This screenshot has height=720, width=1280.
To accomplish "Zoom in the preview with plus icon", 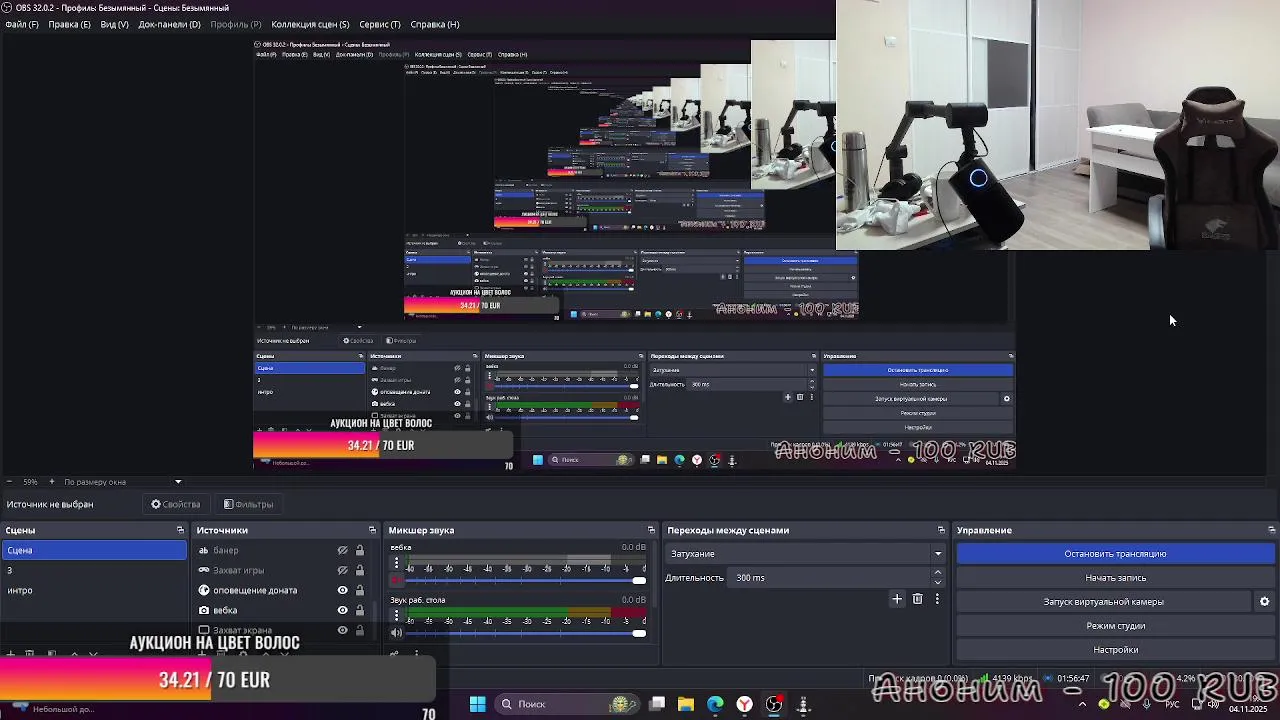I will pos(52,482).
